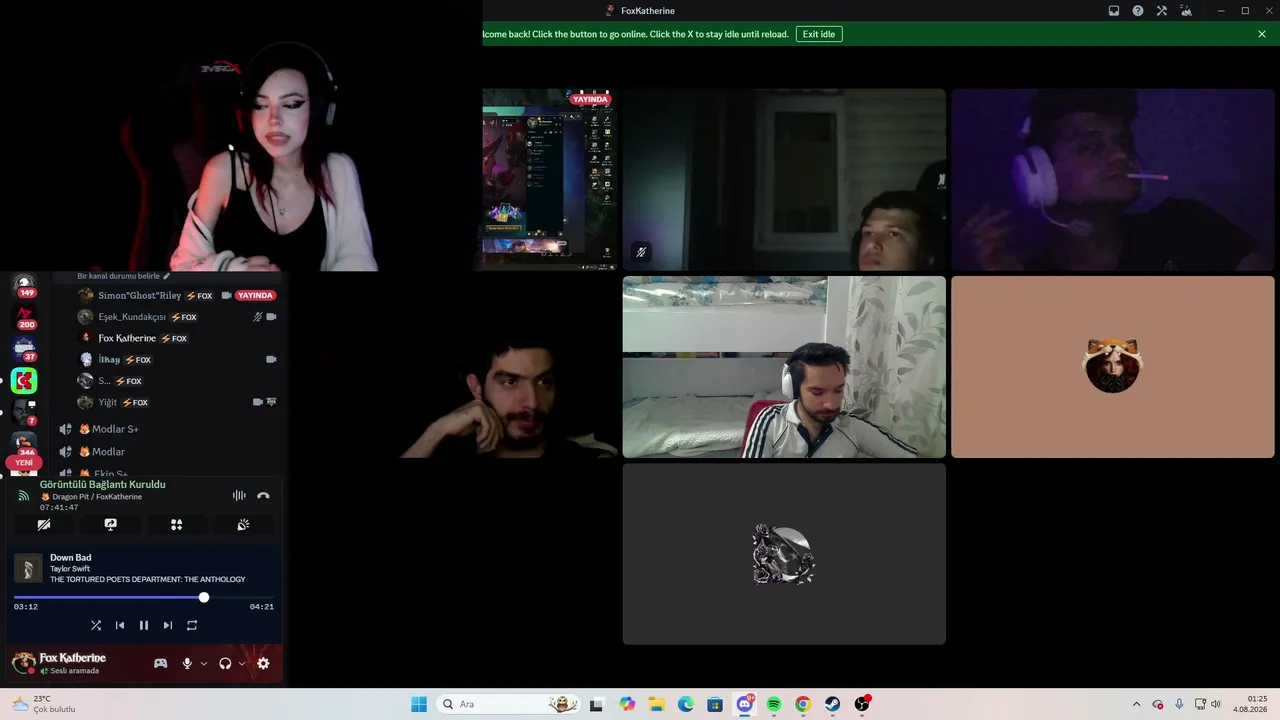The width and height of the screenshot is (1280, 720).
Task: Open the crossed tools icon in title bar
Action: pos(1162,11)
